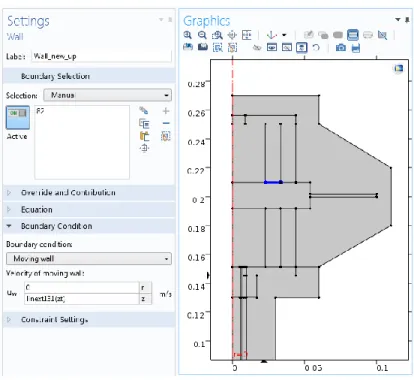This screenshot has width=414, height=380.
Task: Click the Zoom Out magnifier icon
Action: click(202, 35)
